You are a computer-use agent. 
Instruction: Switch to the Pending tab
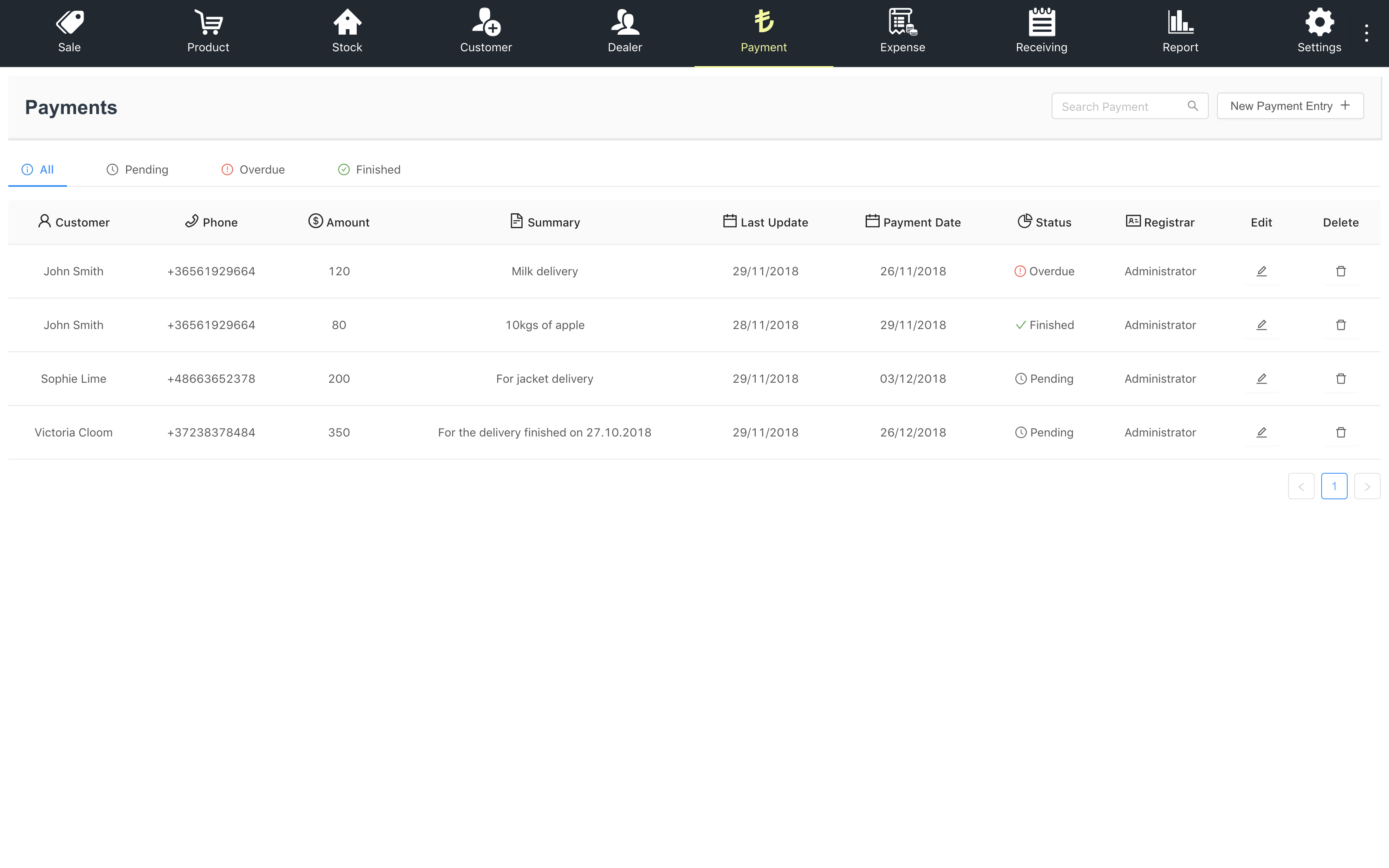138,170
